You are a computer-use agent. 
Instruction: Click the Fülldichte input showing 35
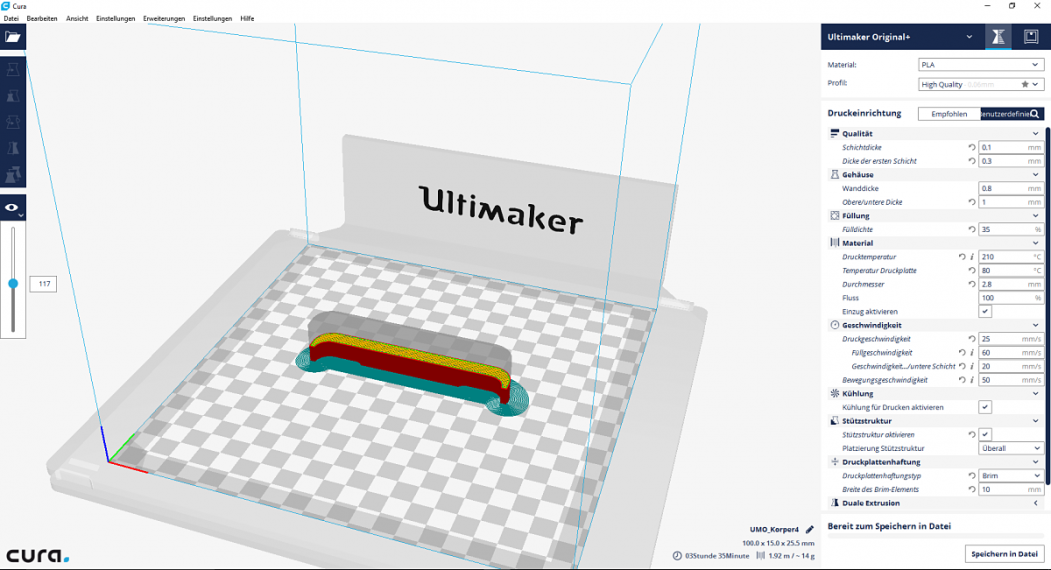pyautogui.click(x=1011, y=229)
